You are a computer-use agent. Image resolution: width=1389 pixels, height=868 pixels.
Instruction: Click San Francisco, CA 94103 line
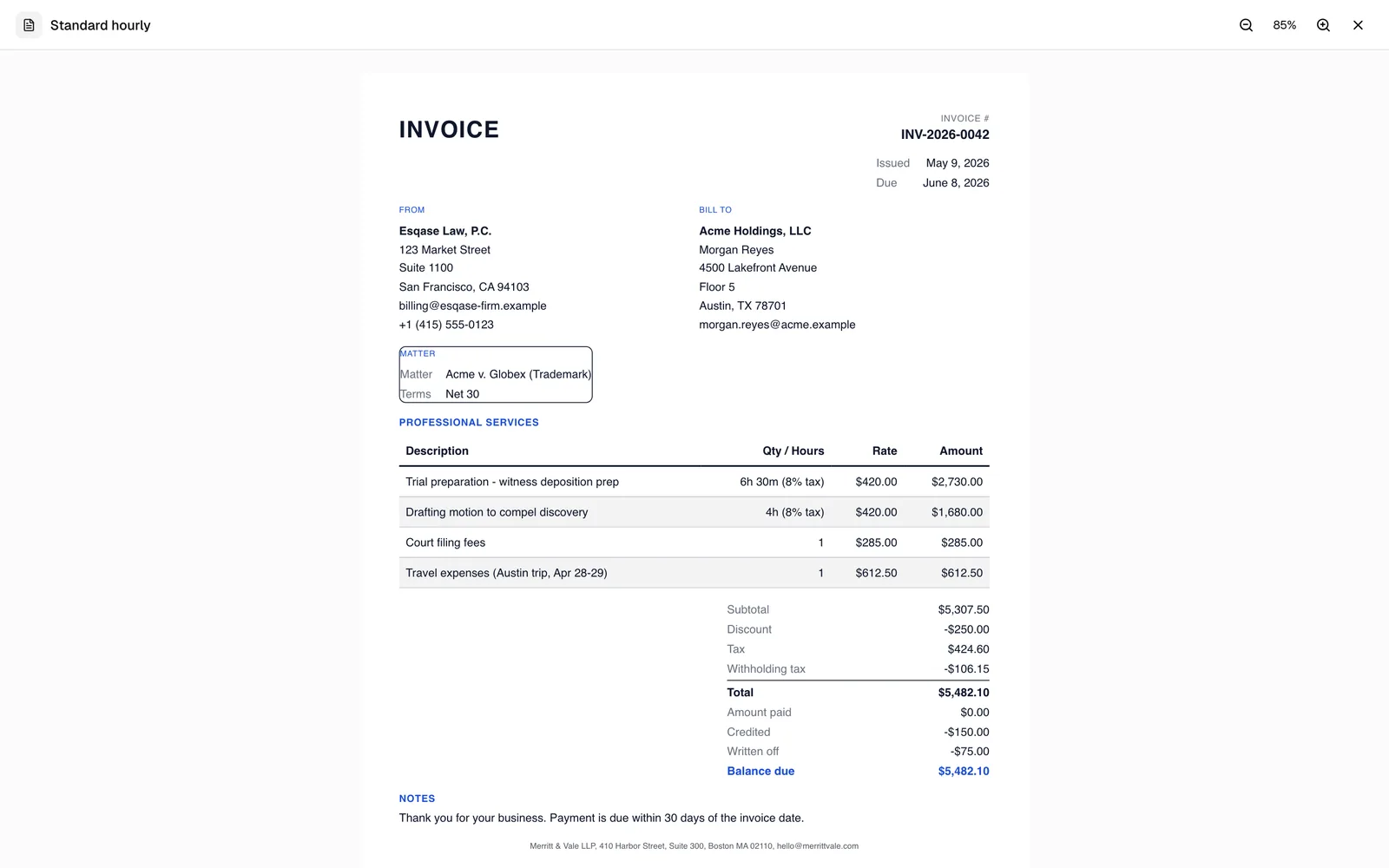tap(464, 287)
